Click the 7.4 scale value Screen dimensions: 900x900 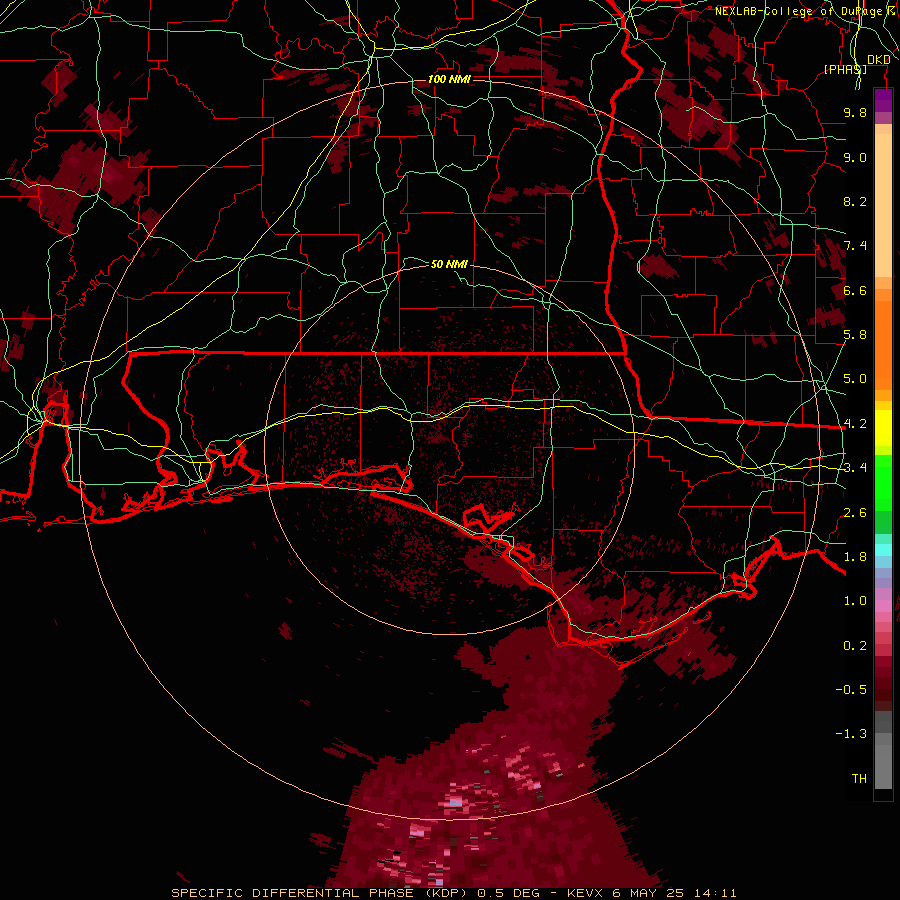pyautogui.click(x=855, y=246)
